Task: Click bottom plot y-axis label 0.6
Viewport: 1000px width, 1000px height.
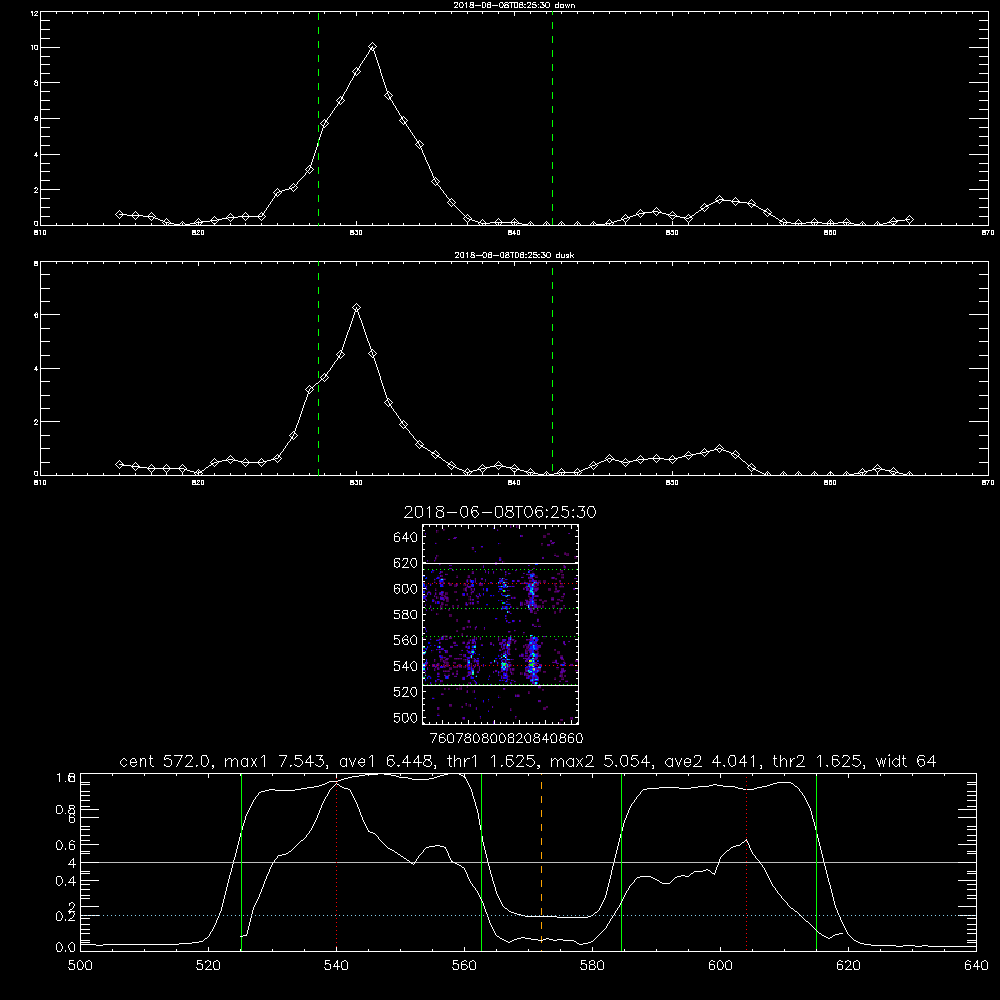Action: click(66, 845)
